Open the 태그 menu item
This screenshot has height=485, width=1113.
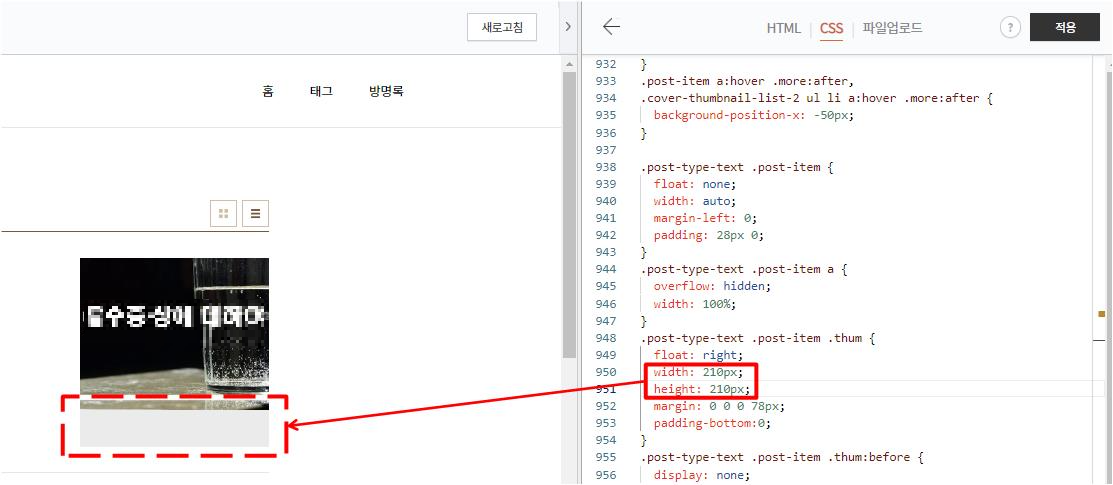tap(322, 91)
